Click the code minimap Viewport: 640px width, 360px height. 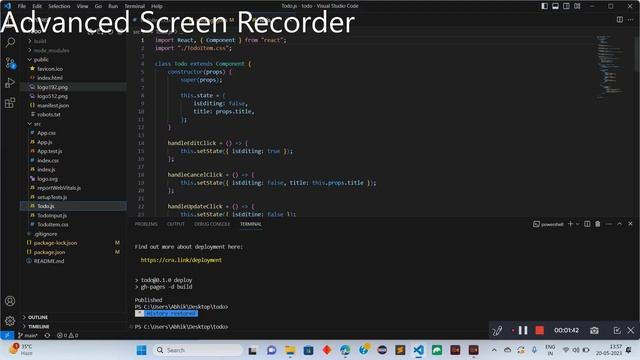point(610,67)
